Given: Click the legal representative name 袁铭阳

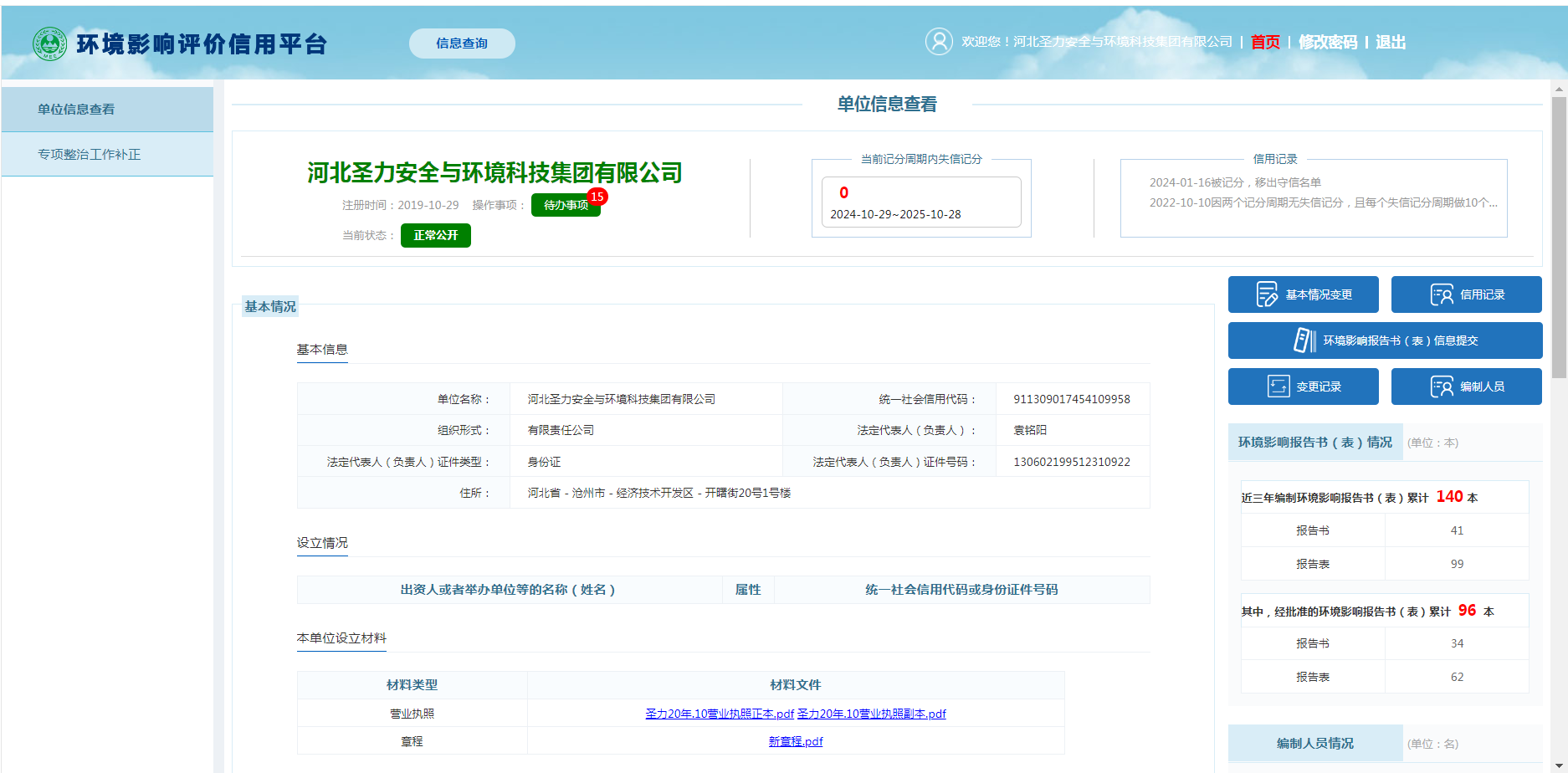Looking at the screenshot, I should coord(1030,430).
